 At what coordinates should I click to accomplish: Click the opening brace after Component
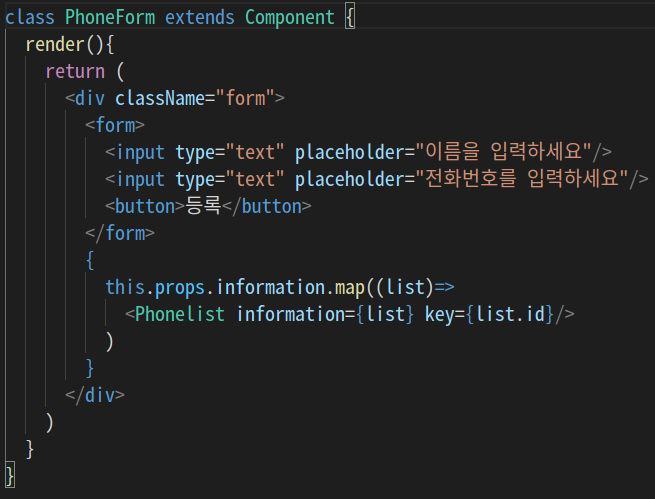350,18
